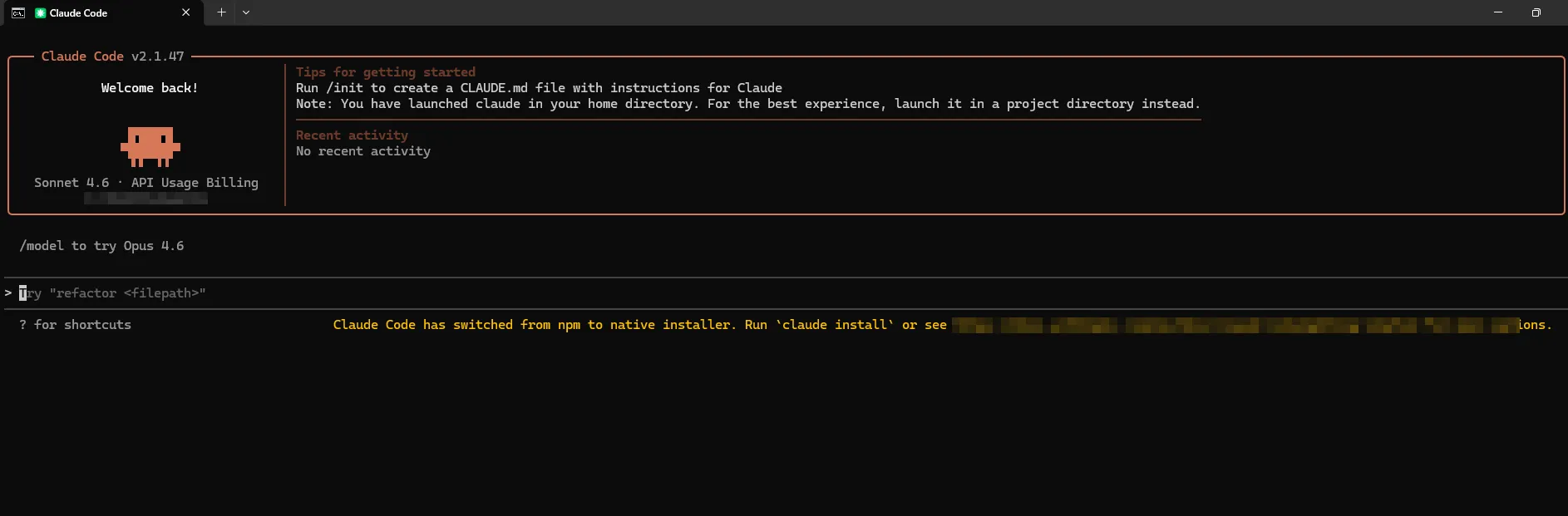Screen dimensions: 1568x516
Task: Click the > prompt symbol
Action: click(x=8, y=292)
